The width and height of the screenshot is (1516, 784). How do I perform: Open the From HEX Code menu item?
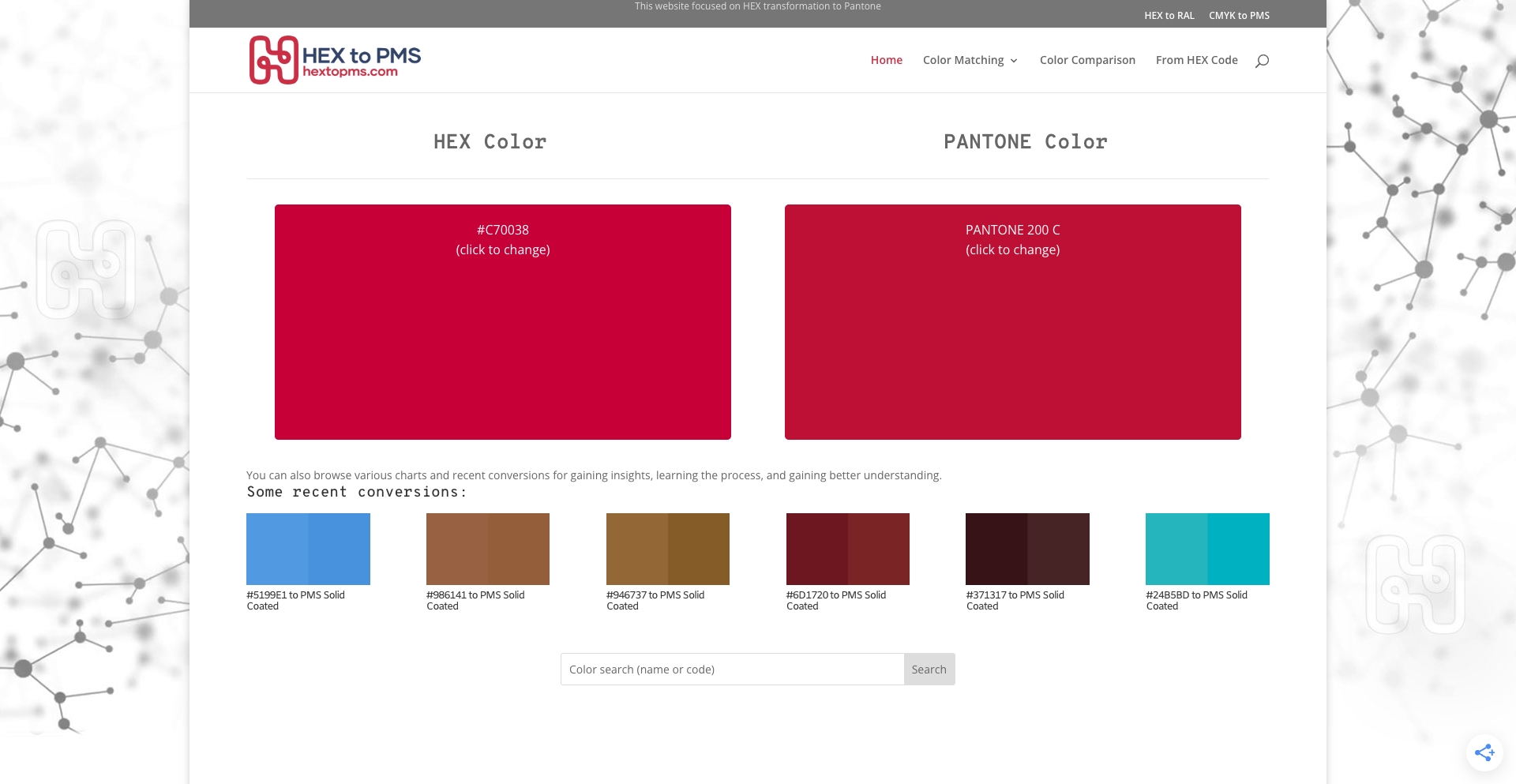point(1196,60)
